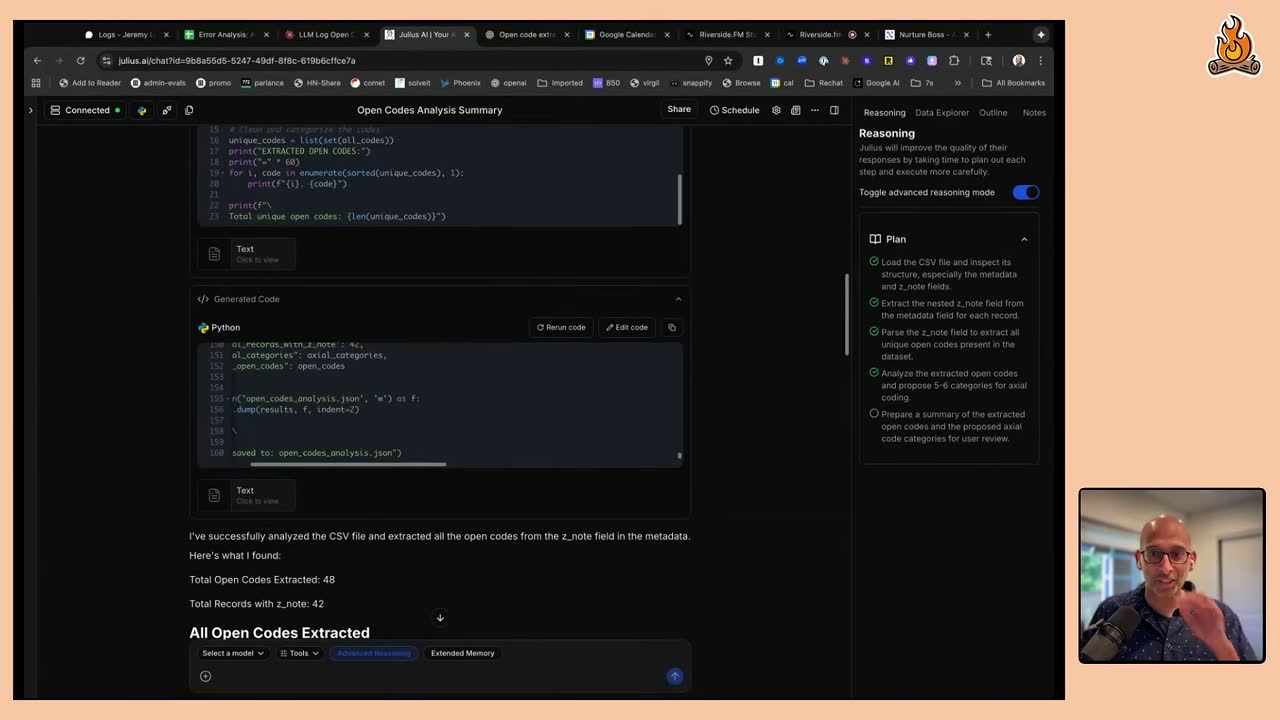Click the Rerun code button

click(561, 327)
